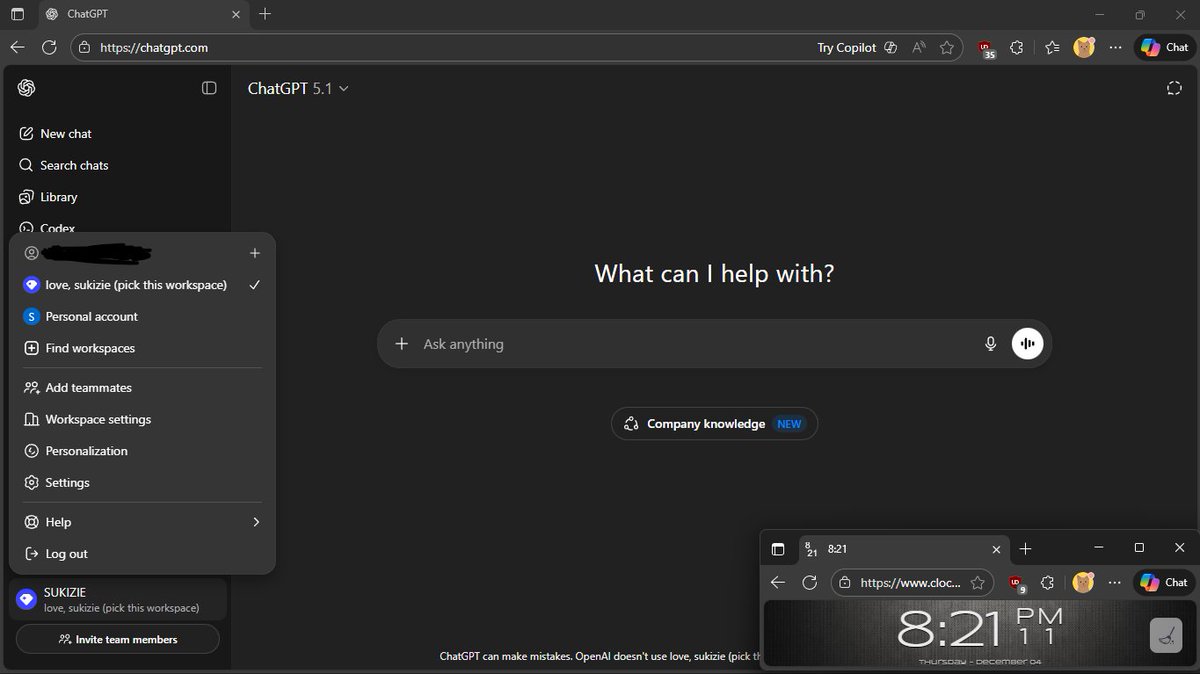The width and height of the screenshot is (1200, 674).
Task: Start voice mode with the waveform button
Action: click(x=1027, y=344)
